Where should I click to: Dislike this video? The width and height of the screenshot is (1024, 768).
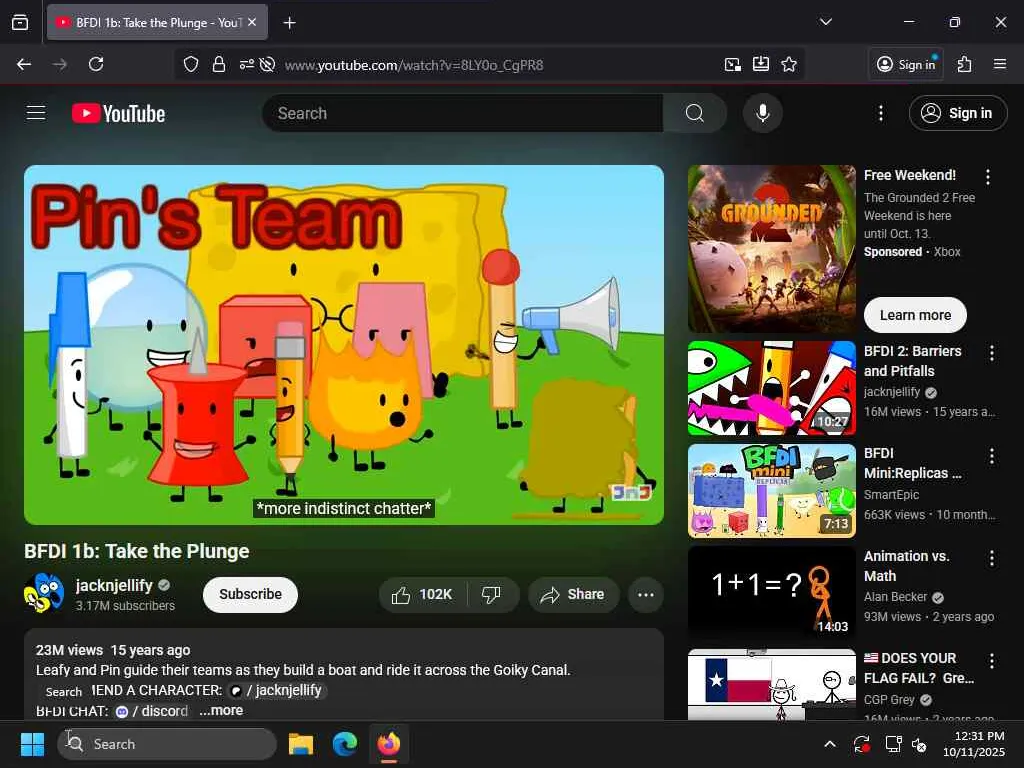[491, 594]
